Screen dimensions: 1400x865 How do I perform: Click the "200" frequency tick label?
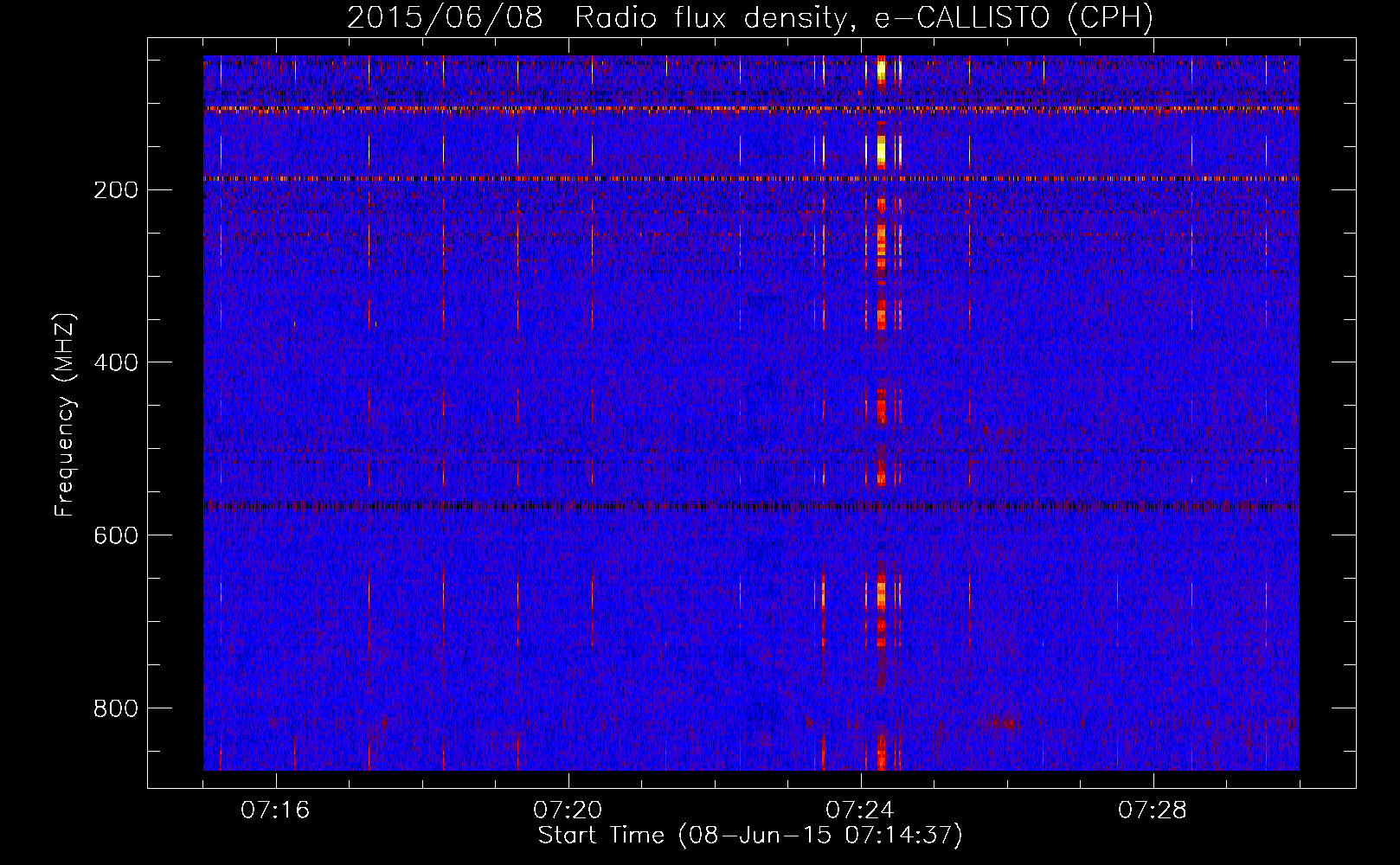pos(116,190)
